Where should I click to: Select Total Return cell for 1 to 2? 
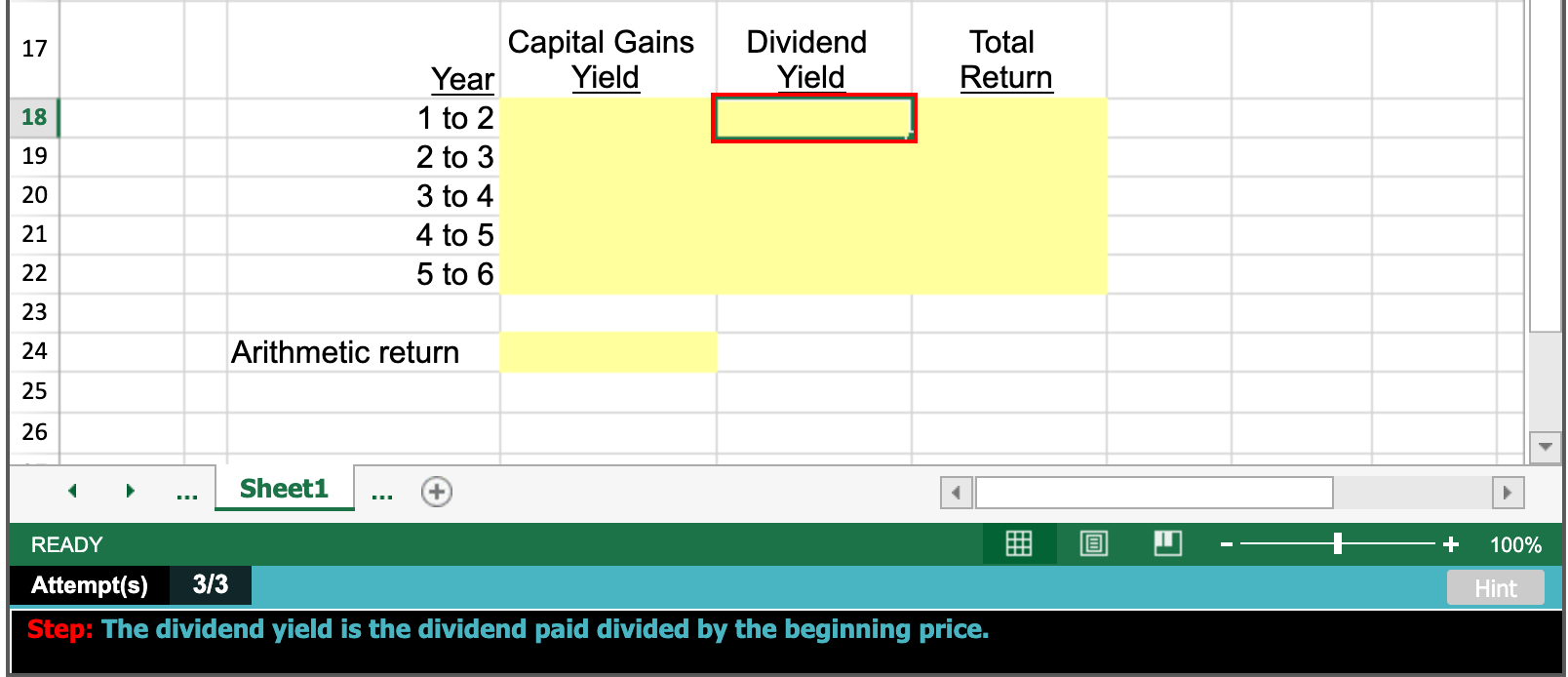click(1009, 118)
